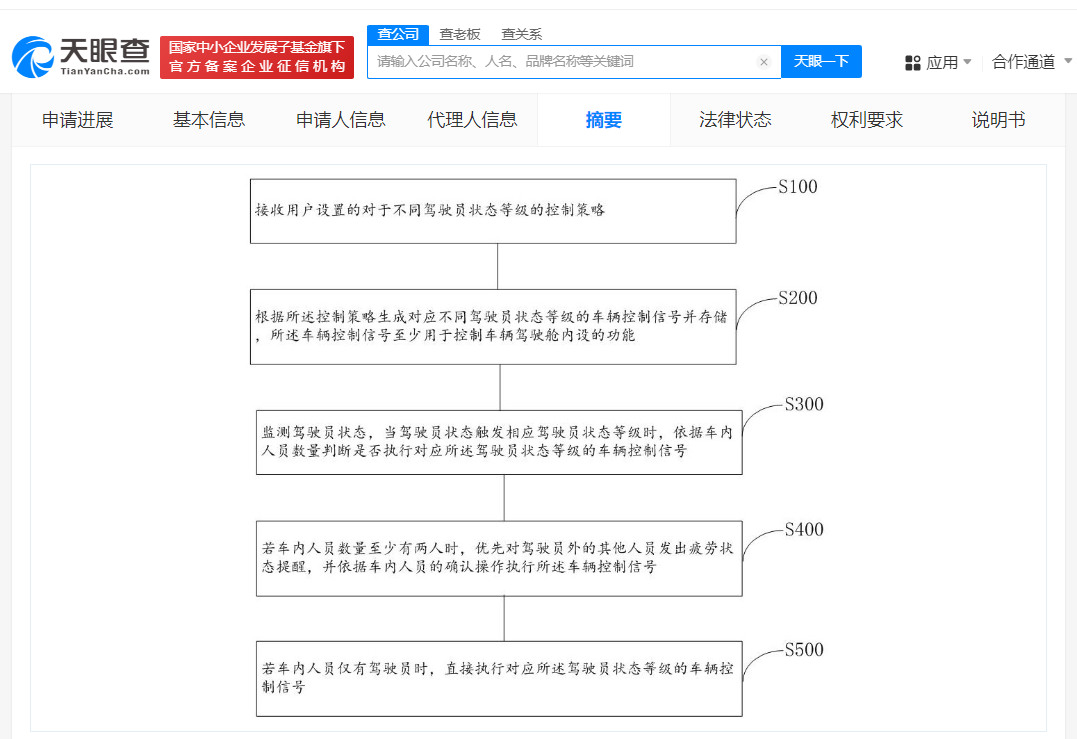The height and width of the screenshot is (739, 1077).
Task: Switch to the 查老板 search tab
Action: point(460,33)
